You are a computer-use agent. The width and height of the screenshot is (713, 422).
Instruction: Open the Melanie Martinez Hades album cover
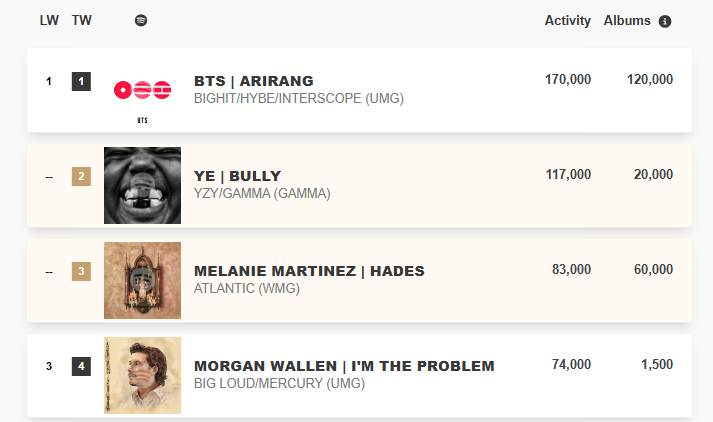click(x=142, y=280)
